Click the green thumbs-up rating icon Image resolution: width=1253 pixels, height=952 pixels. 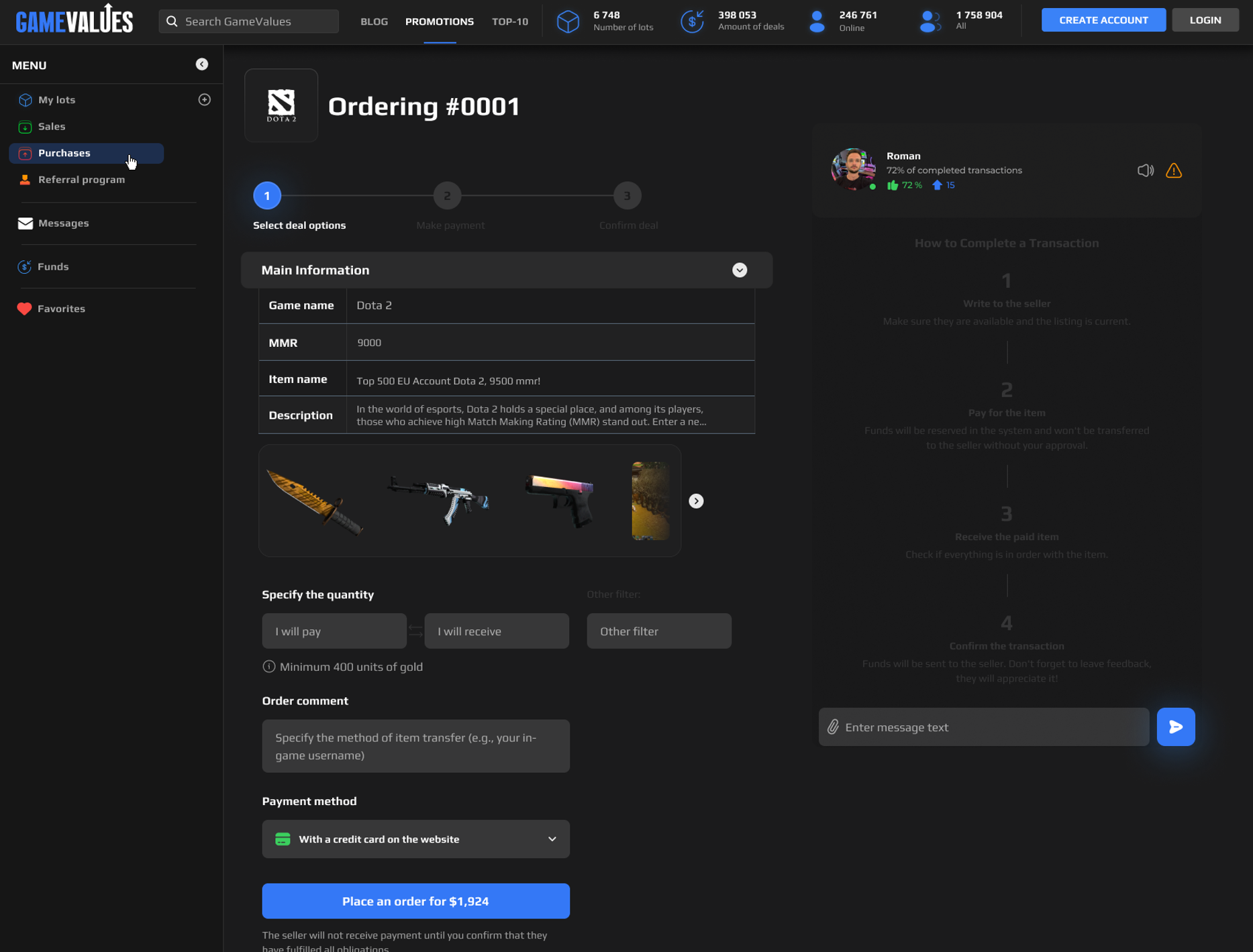[893, 185]
